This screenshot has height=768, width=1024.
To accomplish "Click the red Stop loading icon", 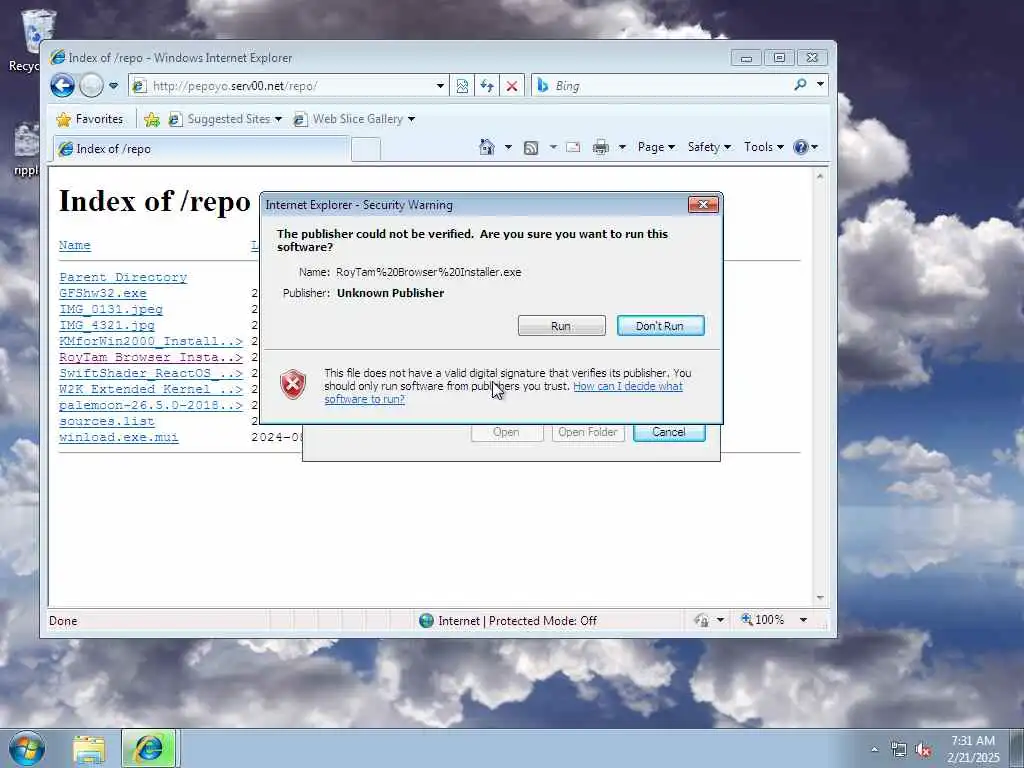I will (512, 86).
